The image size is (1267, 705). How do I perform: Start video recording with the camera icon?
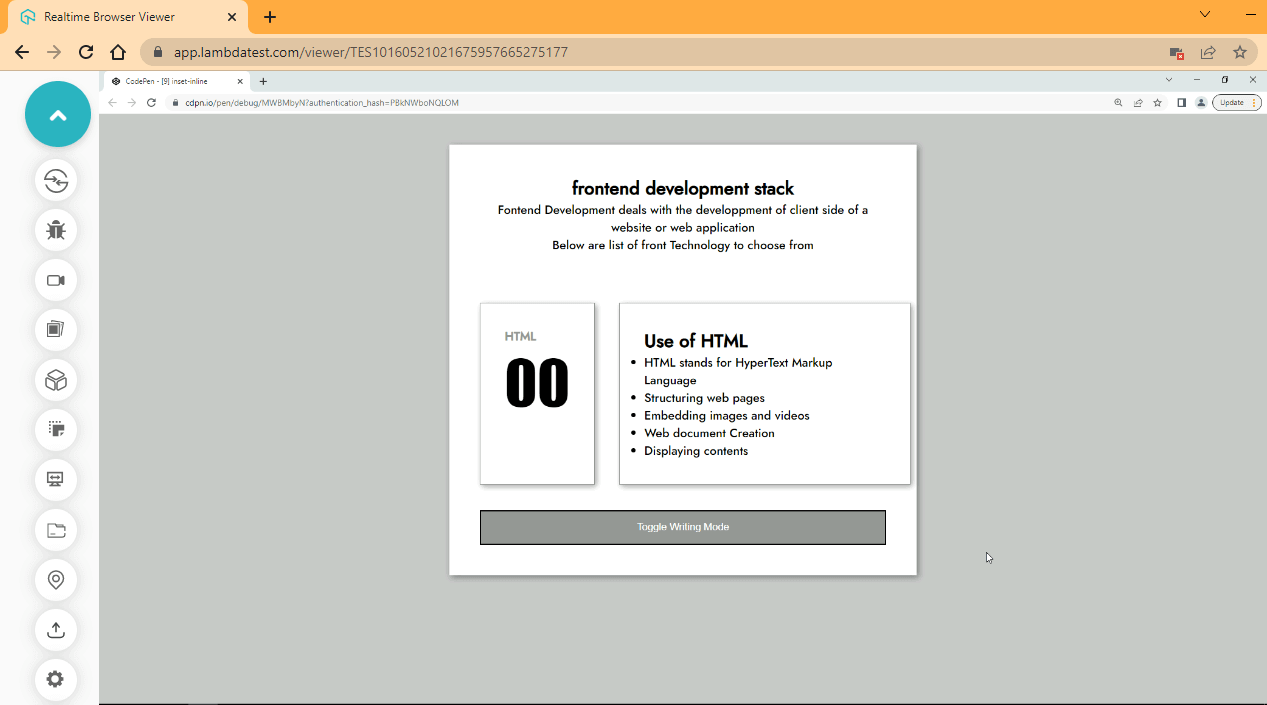[55, 280]
